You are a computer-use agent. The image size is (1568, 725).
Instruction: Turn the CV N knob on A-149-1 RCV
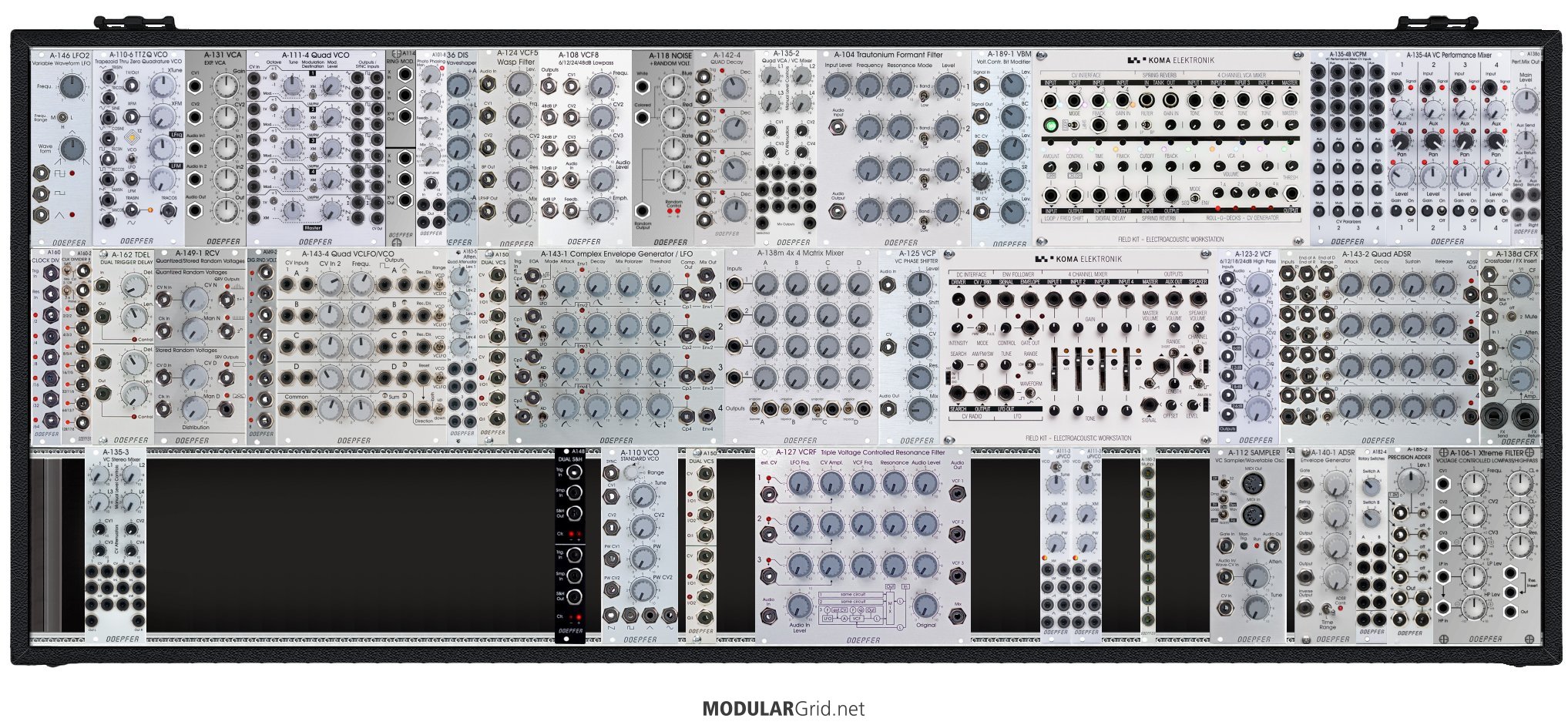tap(195, 300)
